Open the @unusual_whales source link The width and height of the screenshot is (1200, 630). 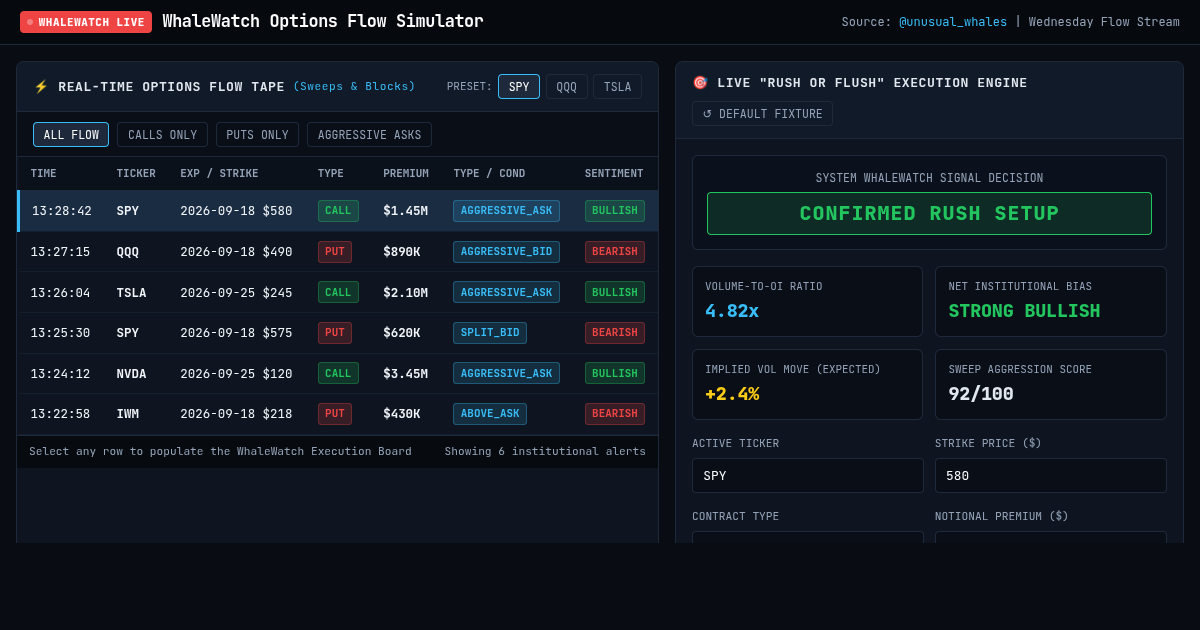(x=953, y=22)
